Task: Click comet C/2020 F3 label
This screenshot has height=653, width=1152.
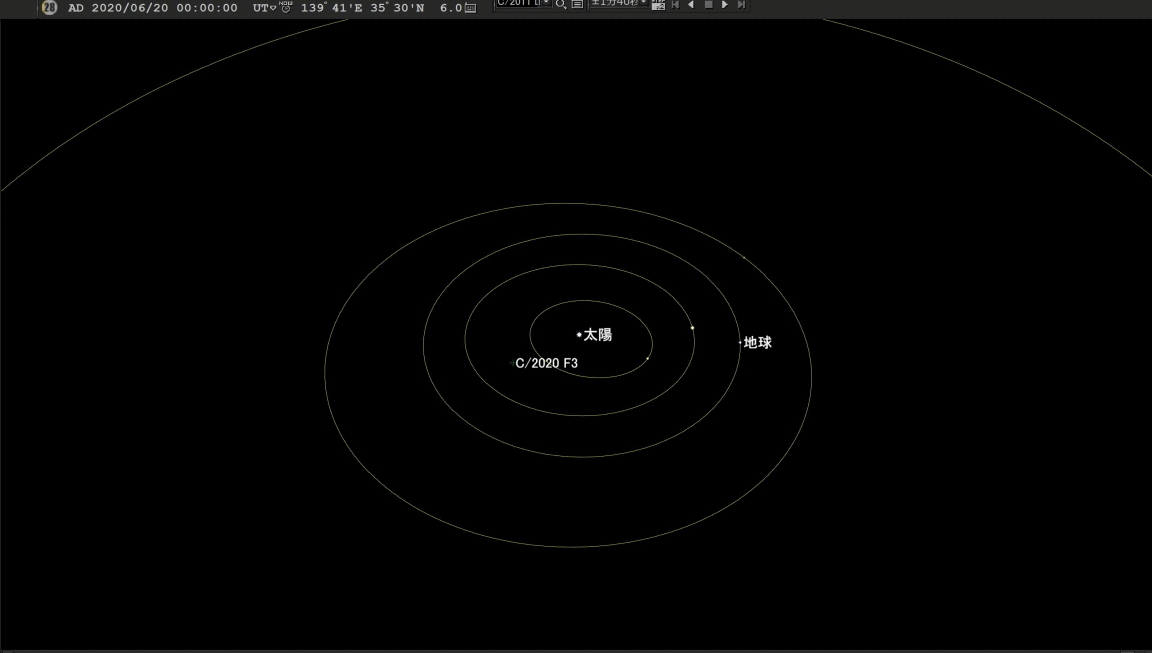Action: pos(547,364)
